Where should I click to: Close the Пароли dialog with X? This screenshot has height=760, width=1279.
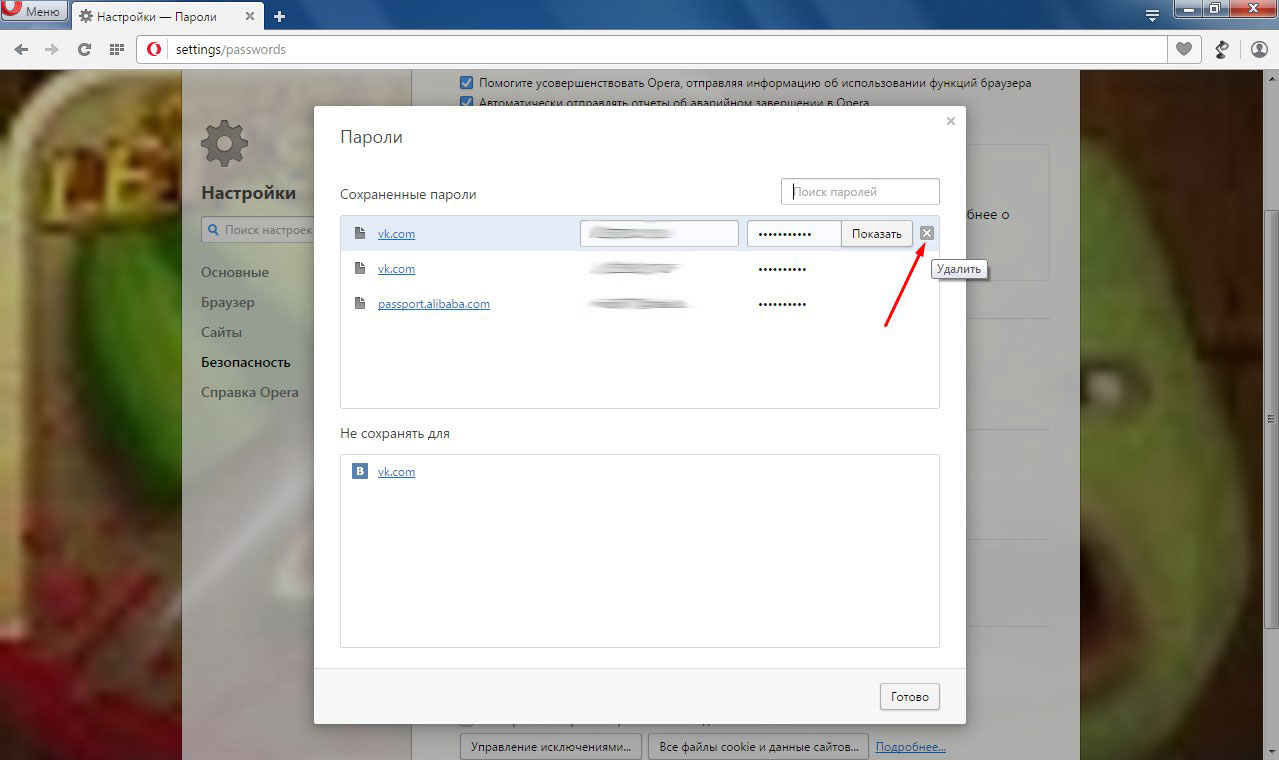point(950,121)
